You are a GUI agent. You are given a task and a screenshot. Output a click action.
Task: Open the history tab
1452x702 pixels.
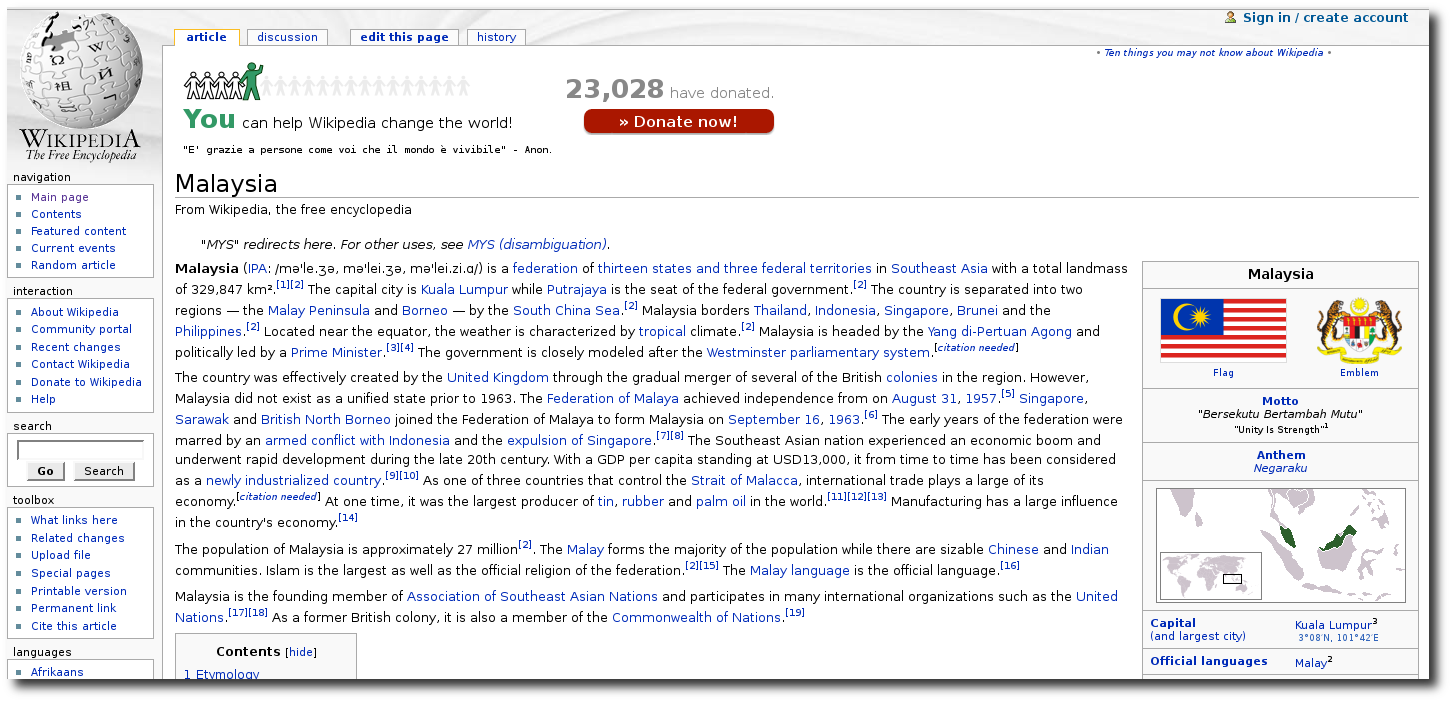click(496, 37)
